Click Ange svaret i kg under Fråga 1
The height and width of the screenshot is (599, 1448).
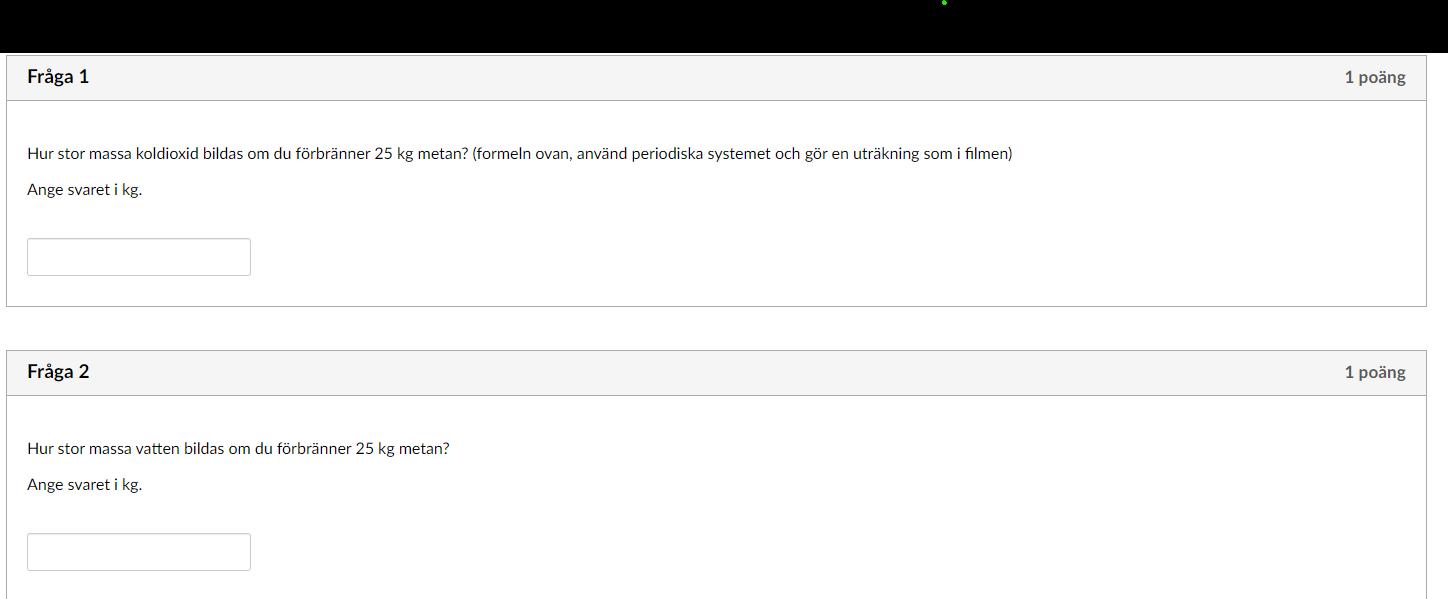click(x=85, y=190)
